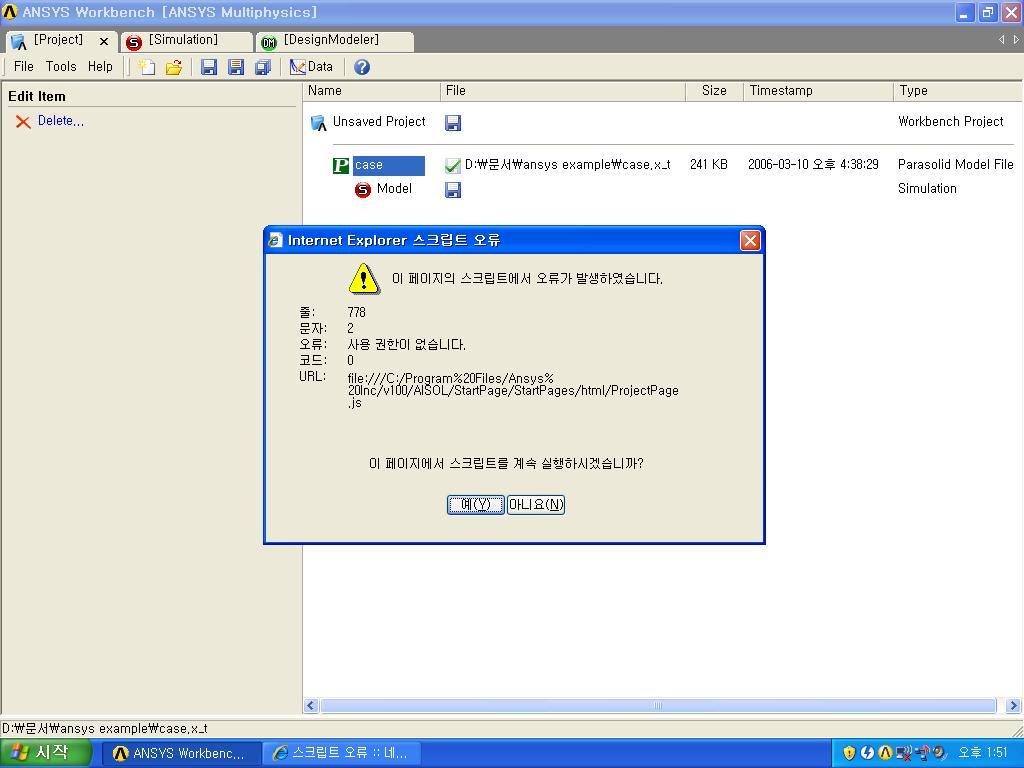Open the Data toolbar item
Image resolution: width=1024 pixels, height=768 pixels.
[312, 67]
